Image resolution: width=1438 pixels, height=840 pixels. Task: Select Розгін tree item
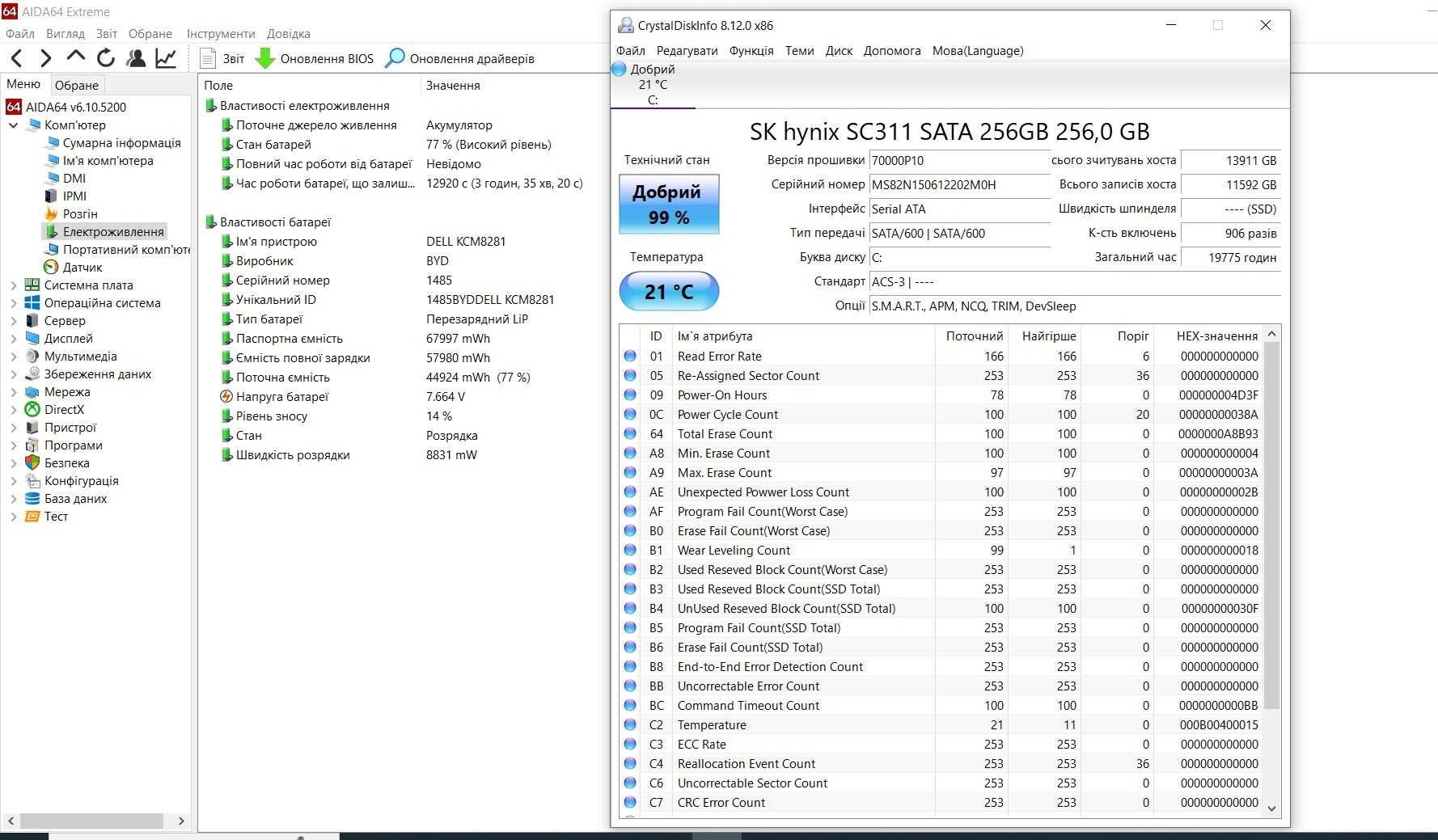tap(80, 214)
